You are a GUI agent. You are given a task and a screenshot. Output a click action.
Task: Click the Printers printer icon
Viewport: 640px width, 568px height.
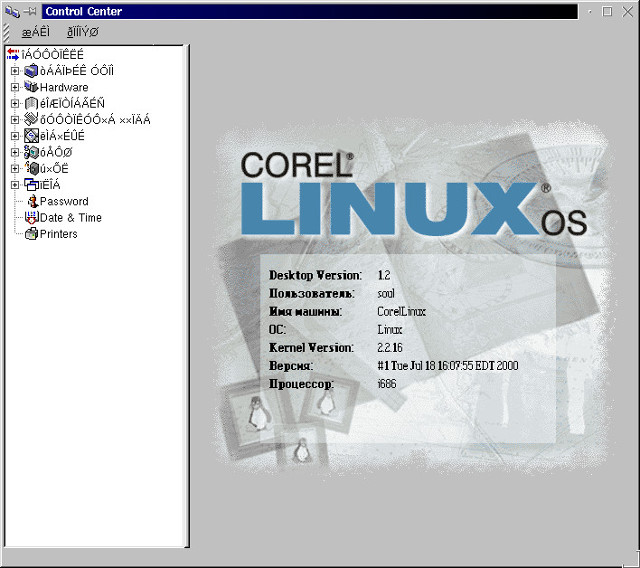[x=31, y=234]
